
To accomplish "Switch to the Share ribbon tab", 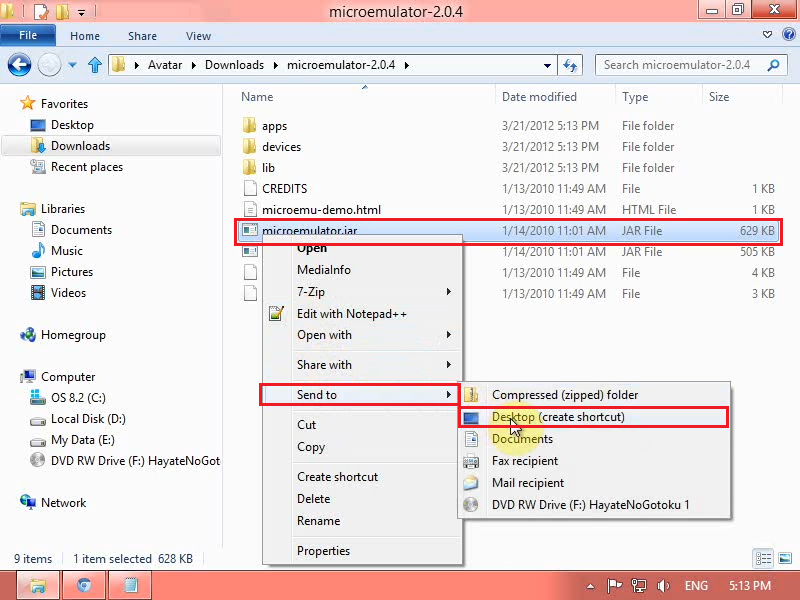I will (142, 36).
